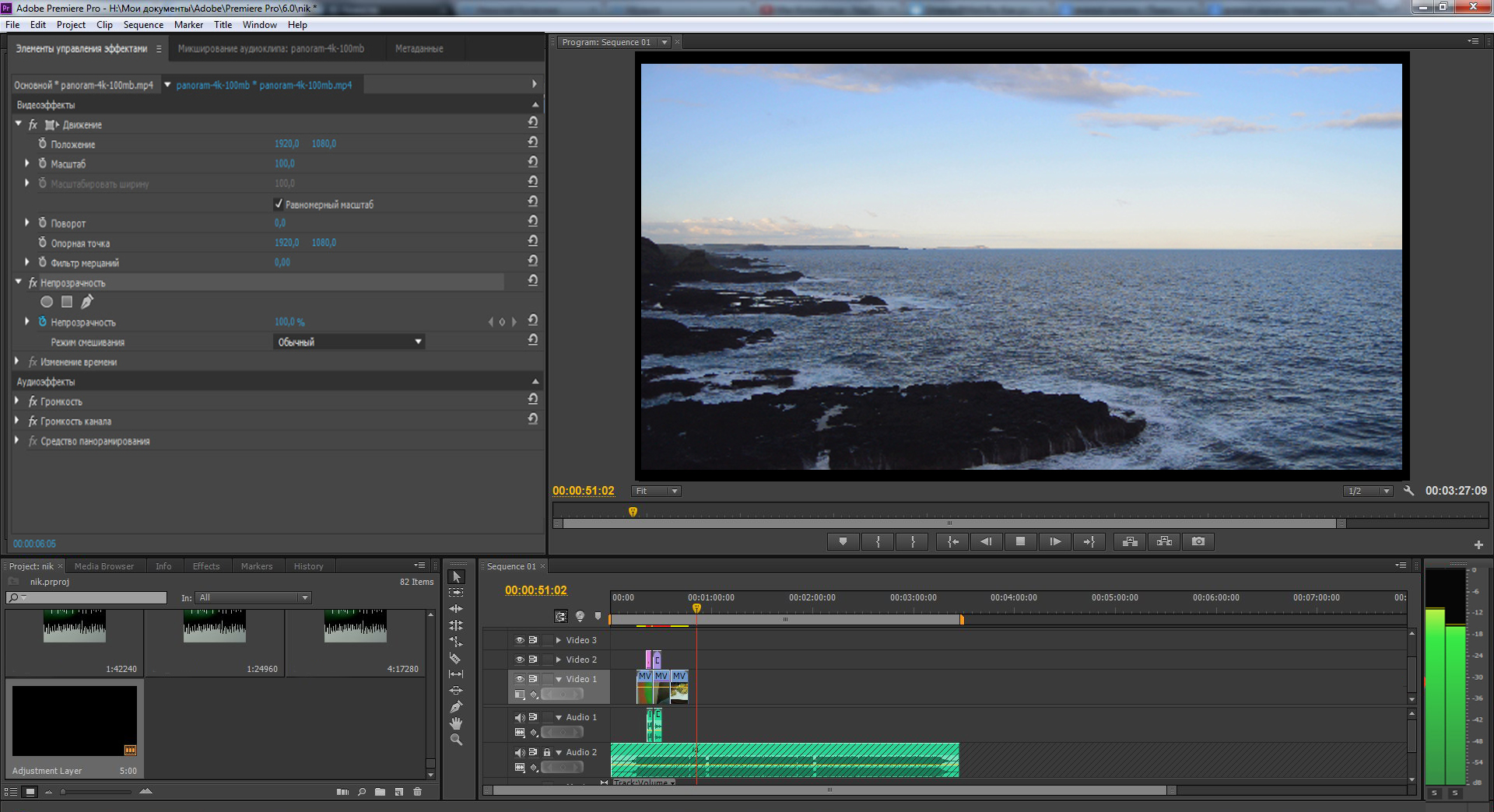
Task: Unlock the Audio 2 track lock
Action: 547,752
